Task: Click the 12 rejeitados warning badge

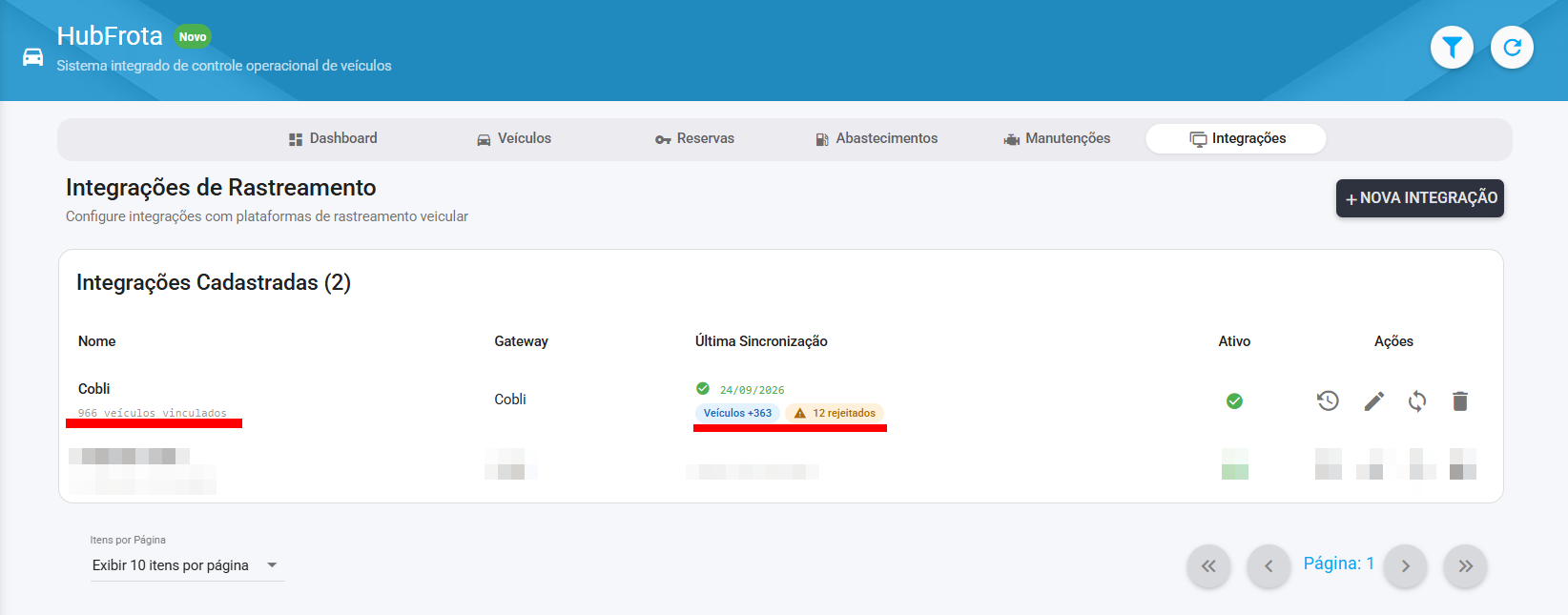Action: (x=835, y=413)
